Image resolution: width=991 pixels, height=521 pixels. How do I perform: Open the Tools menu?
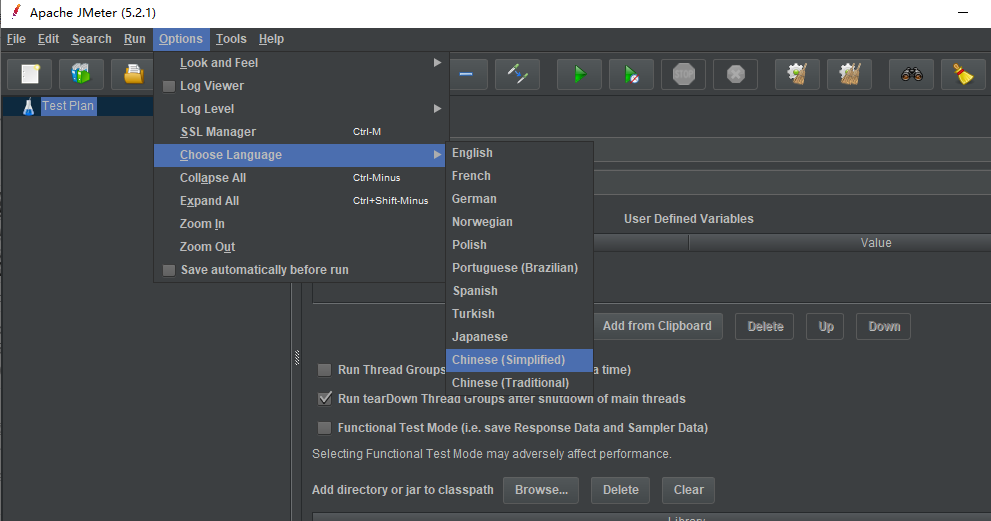[x=231, y=39]
